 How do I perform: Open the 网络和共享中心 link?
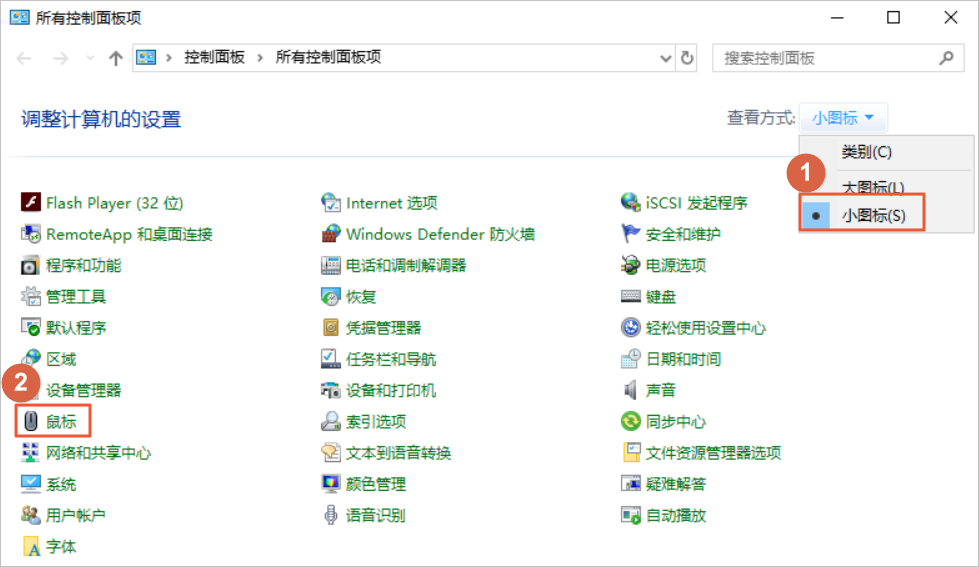98,453
